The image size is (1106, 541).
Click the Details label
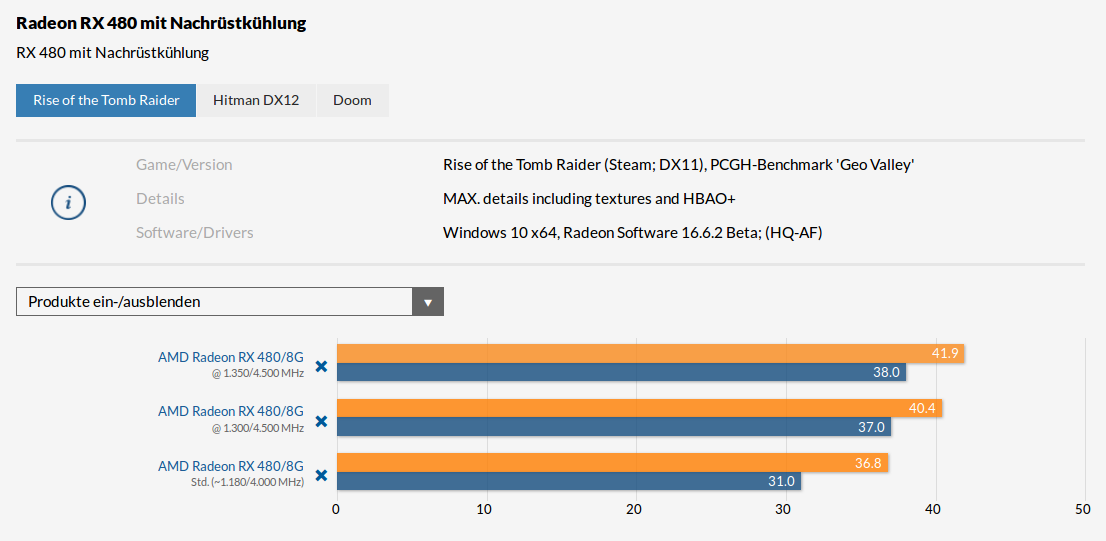[160, 199]
